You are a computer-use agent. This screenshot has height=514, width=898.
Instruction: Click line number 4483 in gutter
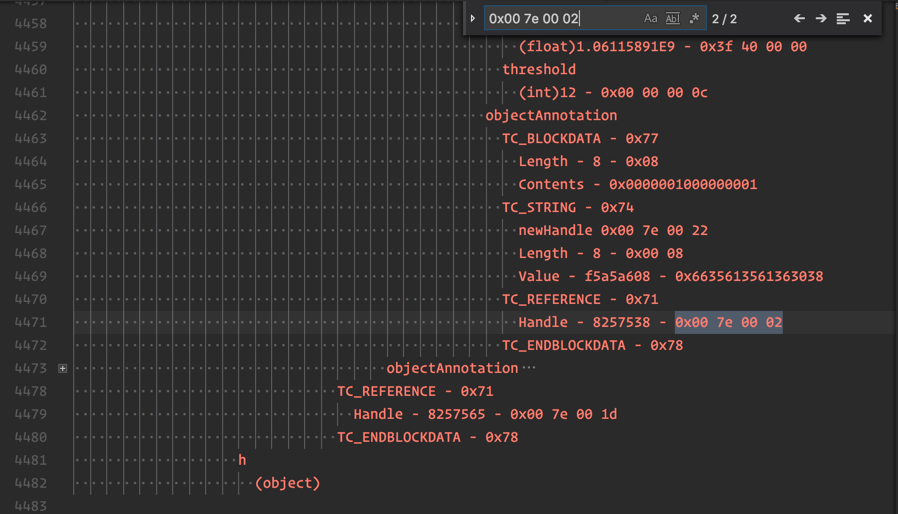(x=31, y=506)
